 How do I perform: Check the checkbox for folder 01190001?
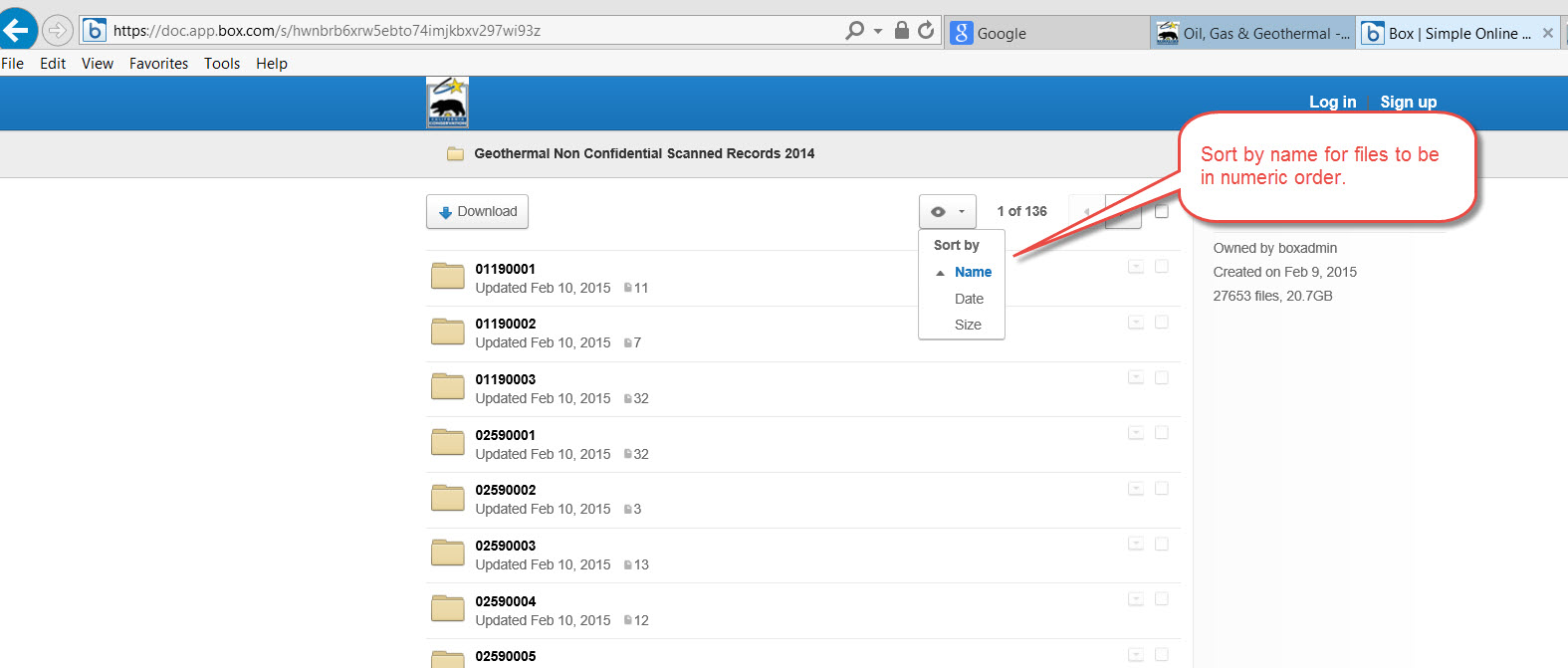(x=1161, y=267)
